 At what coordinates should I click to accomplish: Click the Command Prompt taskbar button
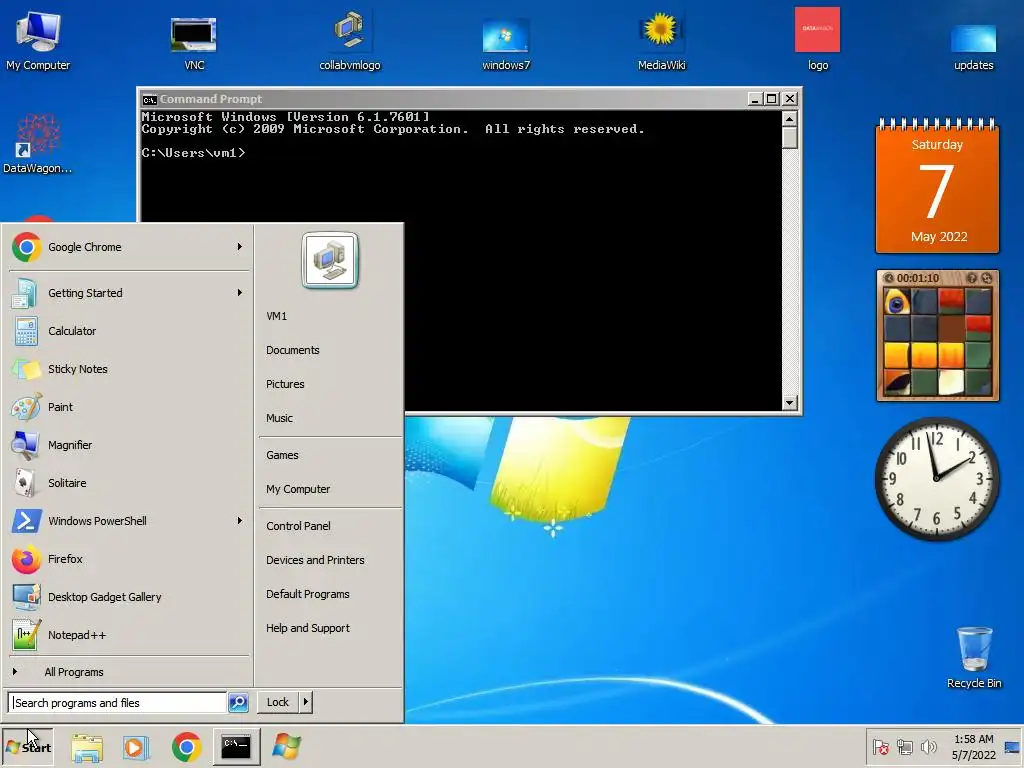(236, 746)
